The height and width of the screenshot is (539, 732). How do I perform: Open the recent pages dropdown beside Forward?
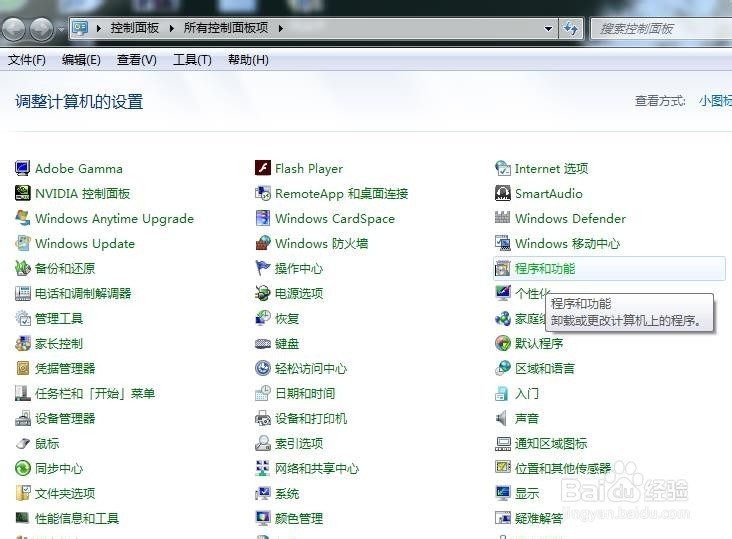click(61, 29)
